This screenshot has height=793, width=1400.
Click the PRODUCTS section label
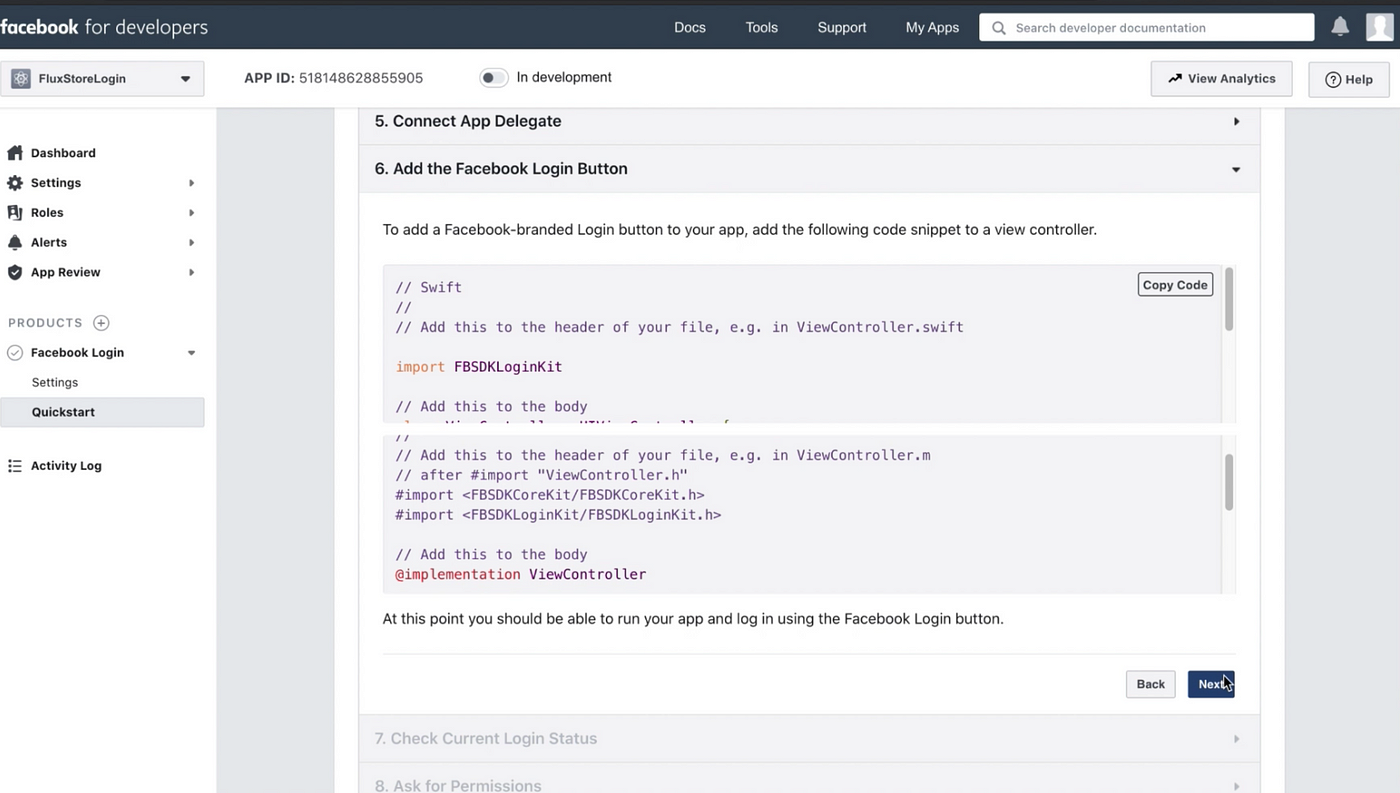pyautogui.click(x=45, y=323)
